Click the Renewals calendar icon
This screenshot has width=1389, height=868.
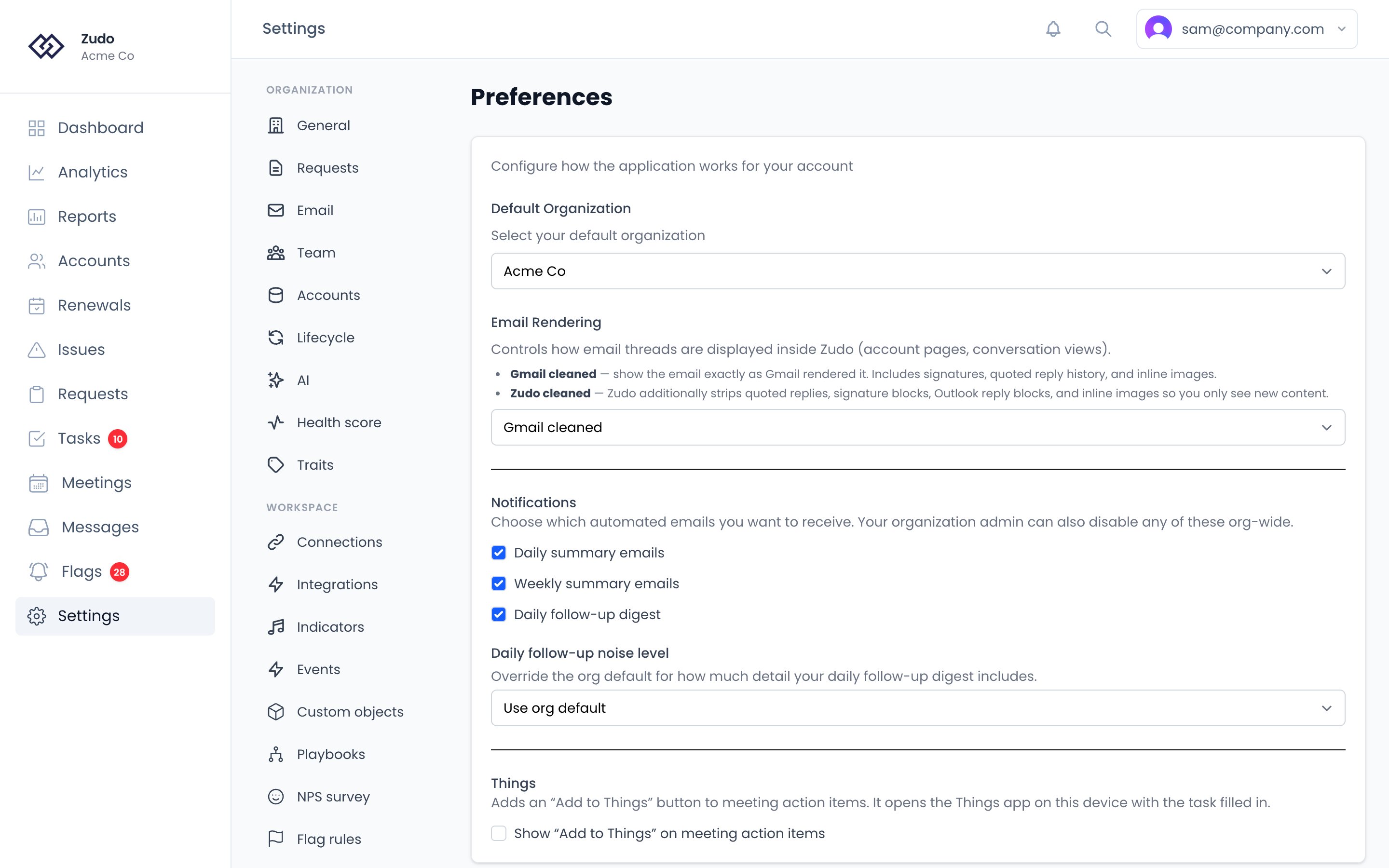(37, 305)
